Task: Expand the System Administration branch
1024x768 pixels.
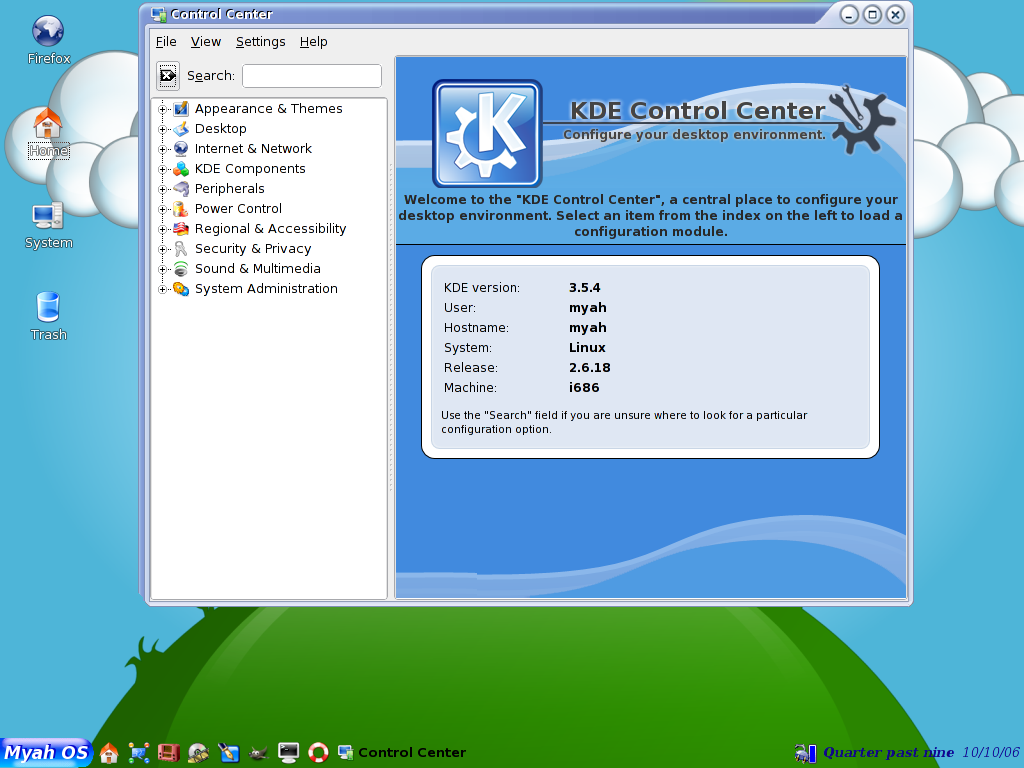Action: click(x=163, y=289)
